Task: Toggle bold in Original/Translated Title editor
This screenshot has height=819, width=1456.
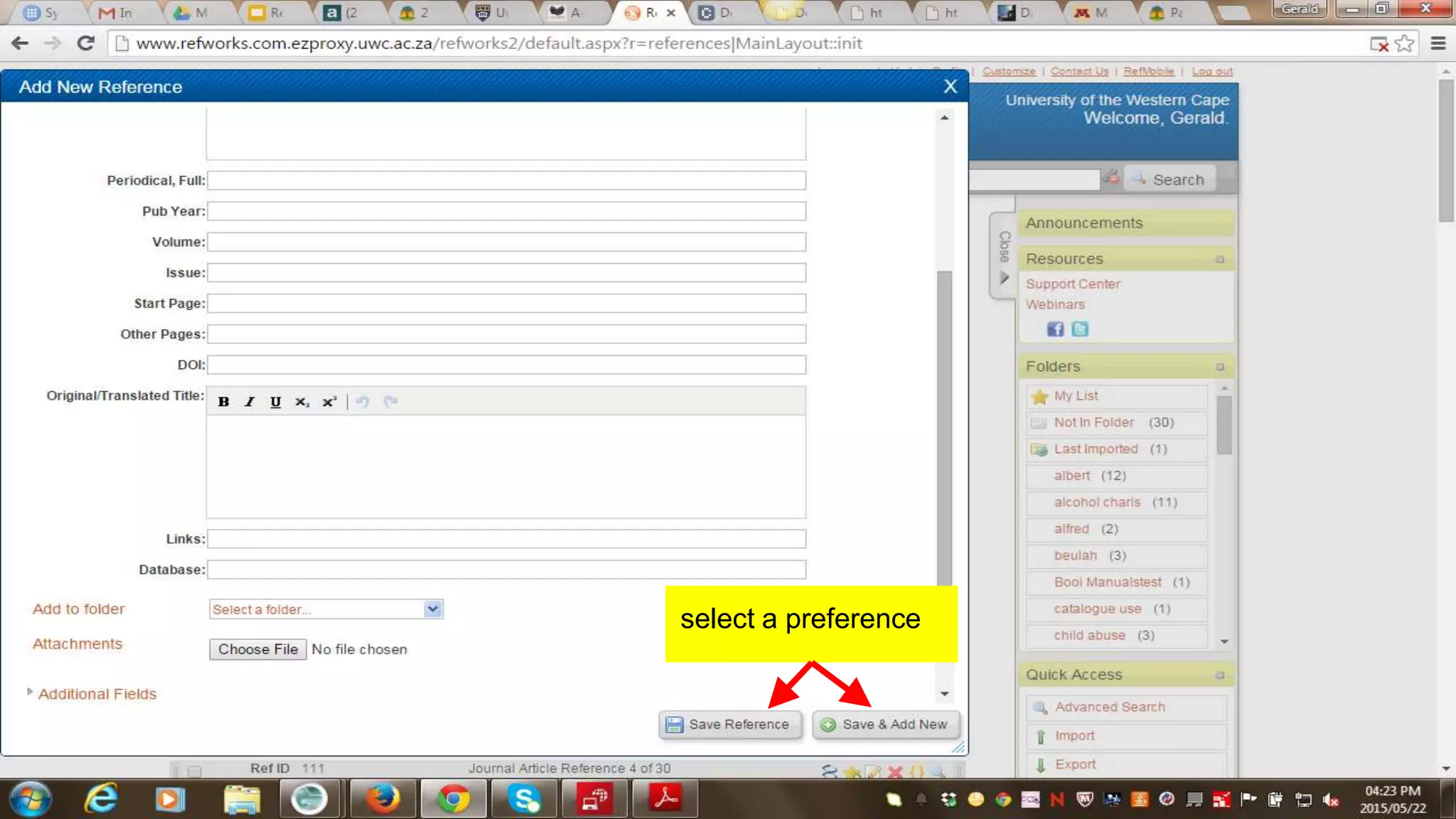Action: pyautogui.click(x=223, y=402)
